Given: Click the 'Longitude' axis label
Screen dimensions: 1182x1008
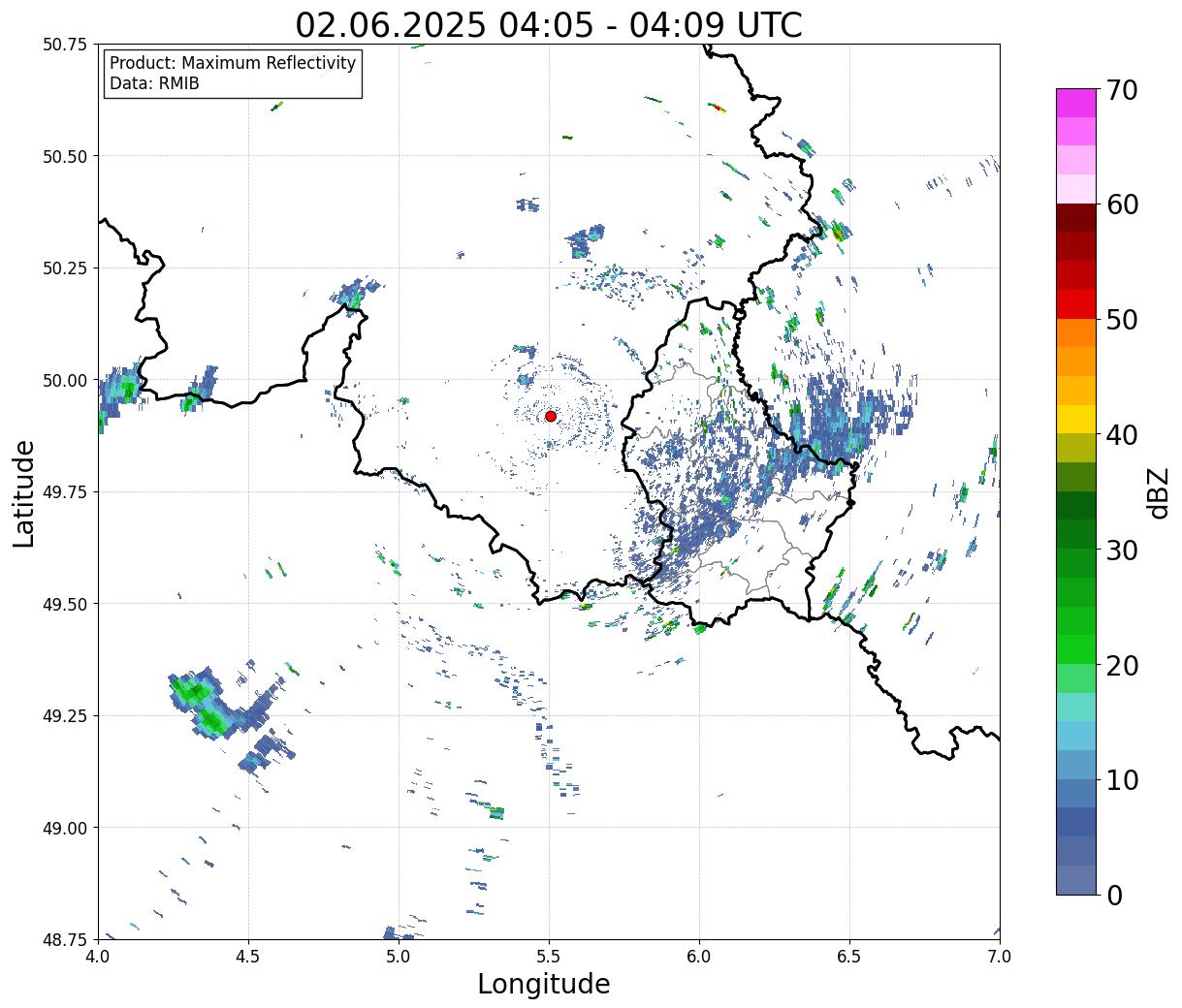Looking at the screenshot, I should click(544, 984).
